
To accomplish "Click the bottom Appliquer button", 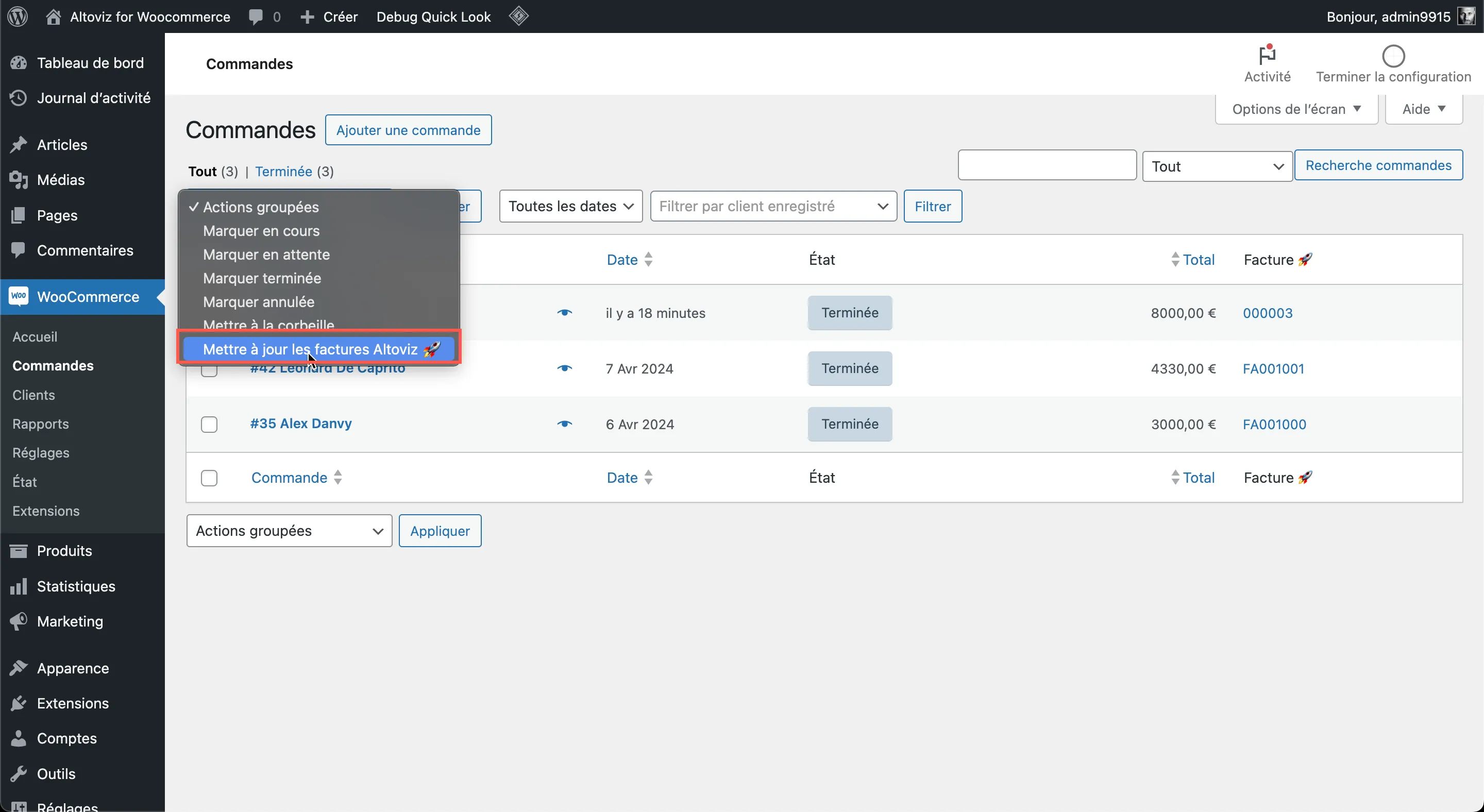I will (440, 530).
